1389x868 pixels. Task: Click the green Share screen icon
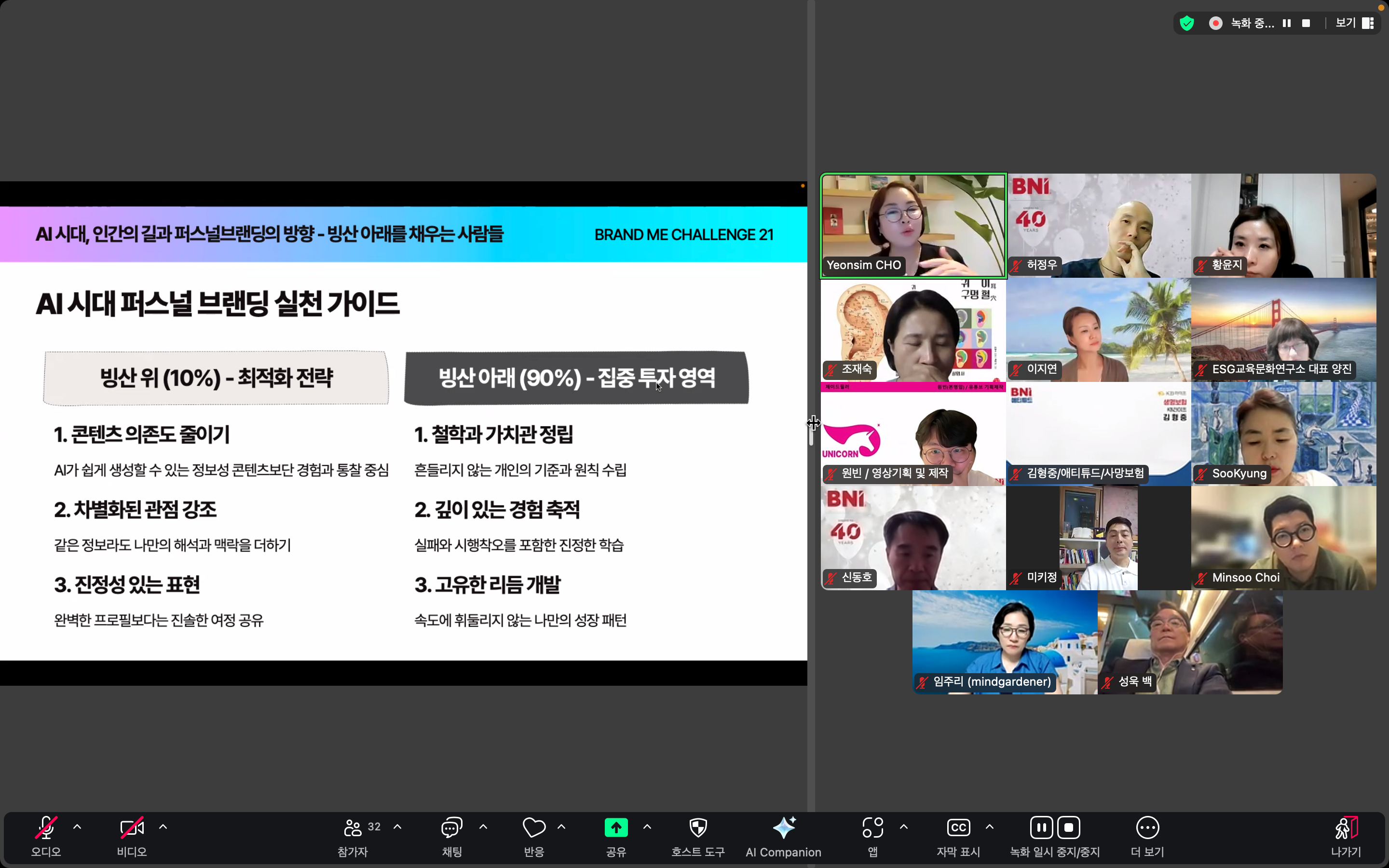click(616, 828)
